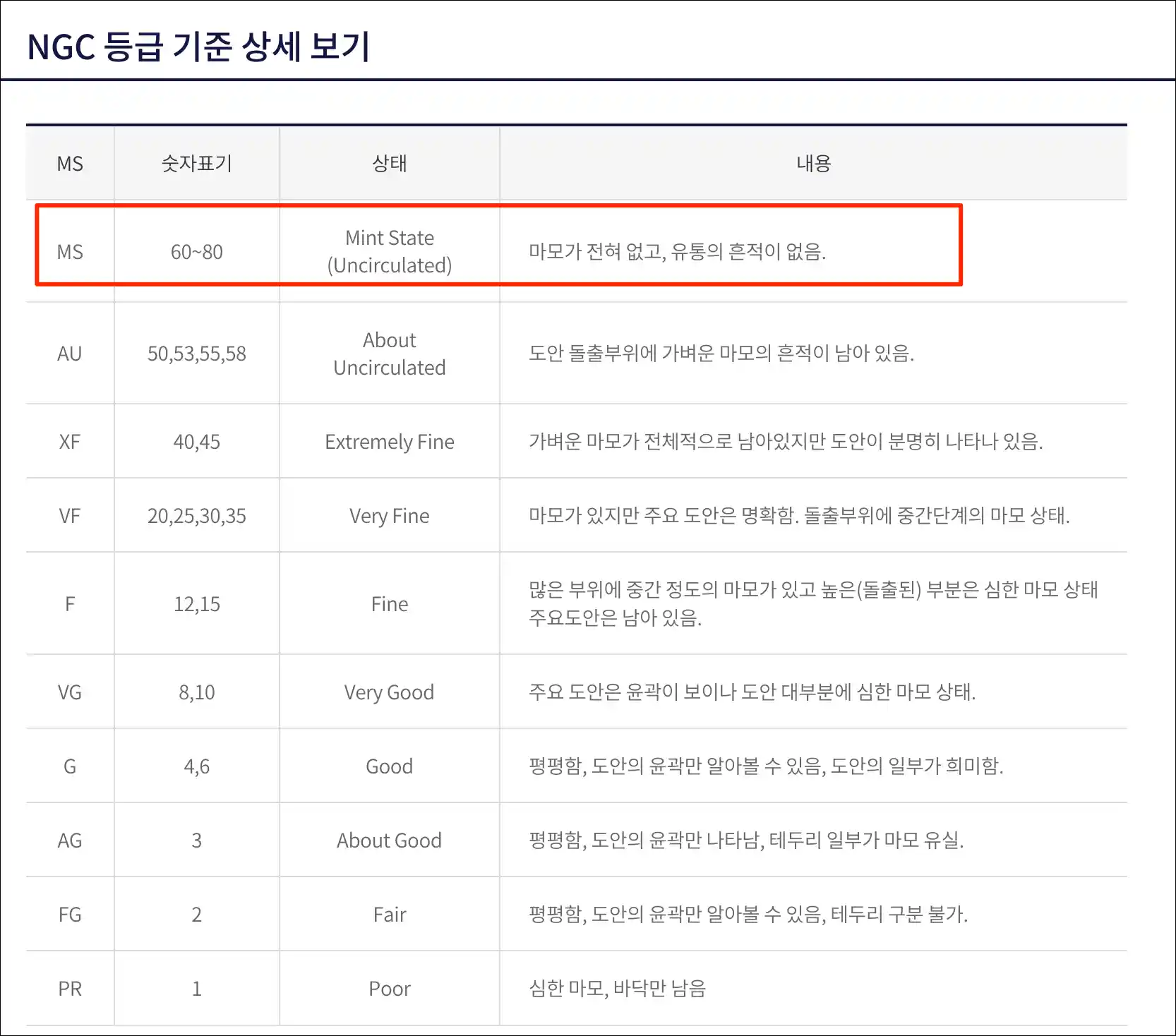Click the 'VG' grade cell
The height and width of the screenshot is (1036, 1176).
[70, 692]
